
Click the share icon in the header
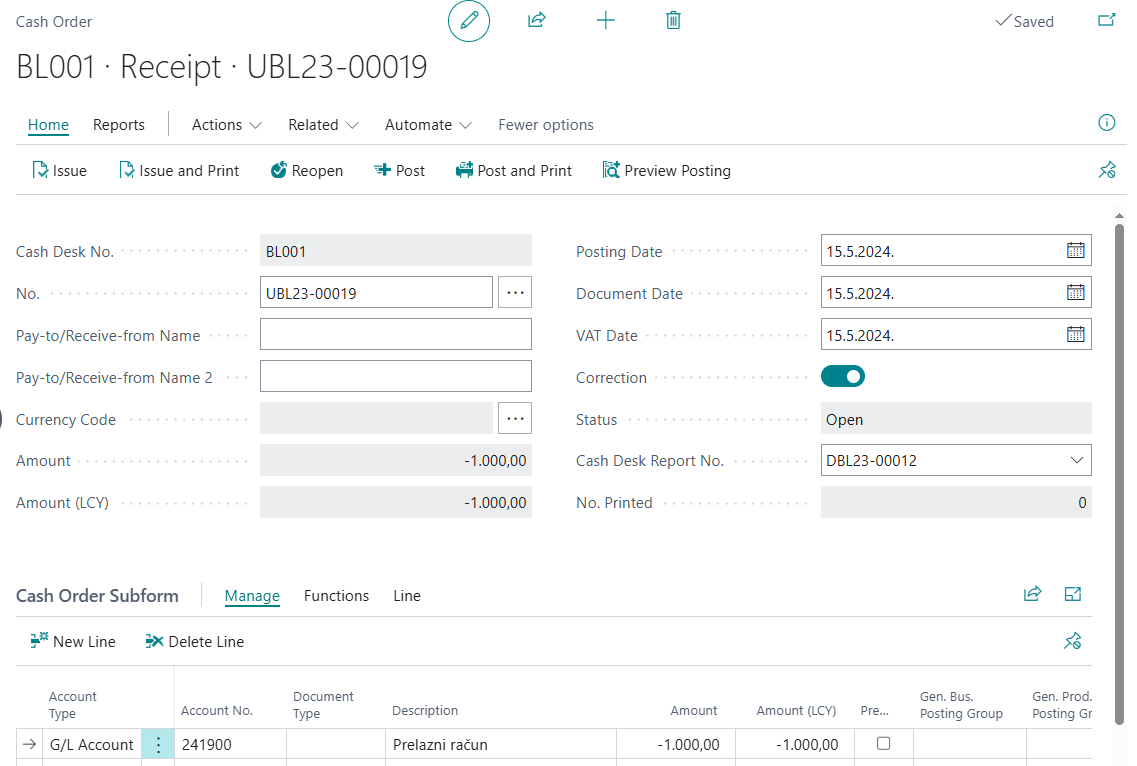[537, 20]
